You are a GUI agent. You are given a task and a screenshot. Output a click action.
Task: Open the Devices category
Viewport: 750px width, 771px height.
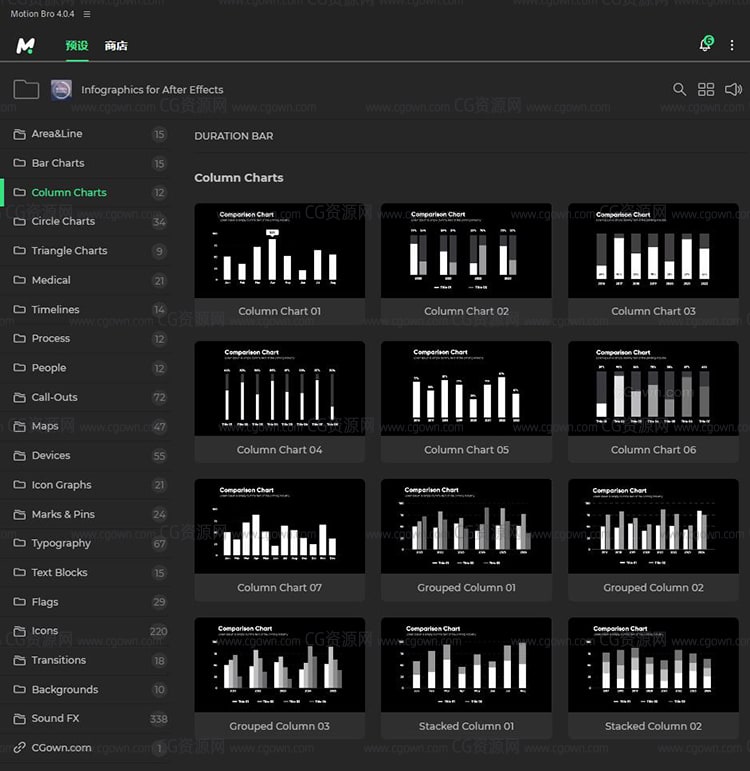click(85, 455)
